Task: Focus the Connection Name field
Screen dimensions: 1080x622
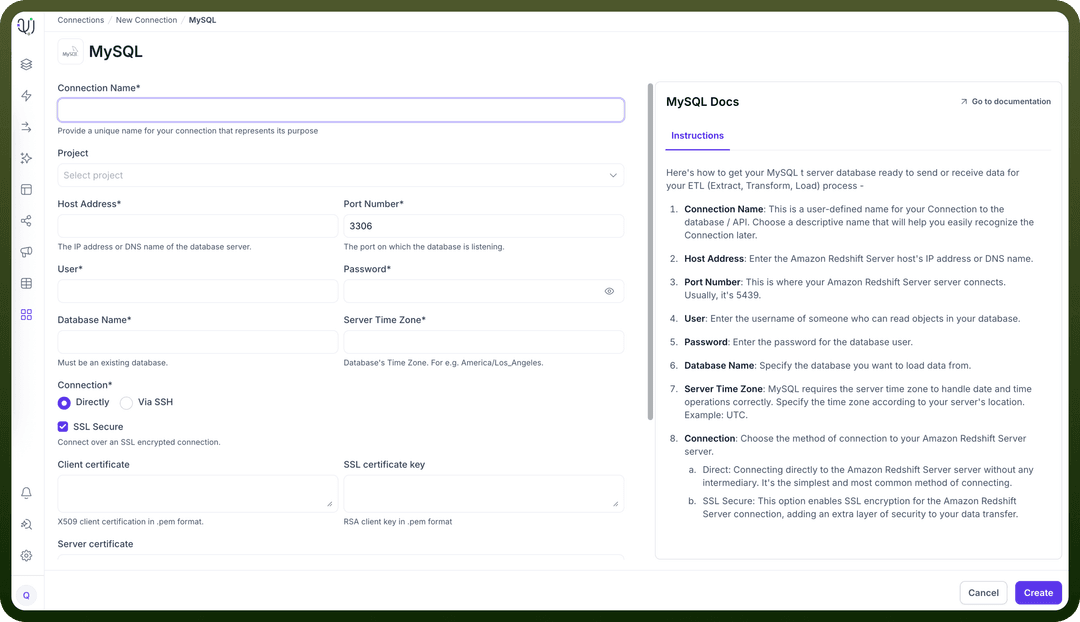Action: pos(341,110)
